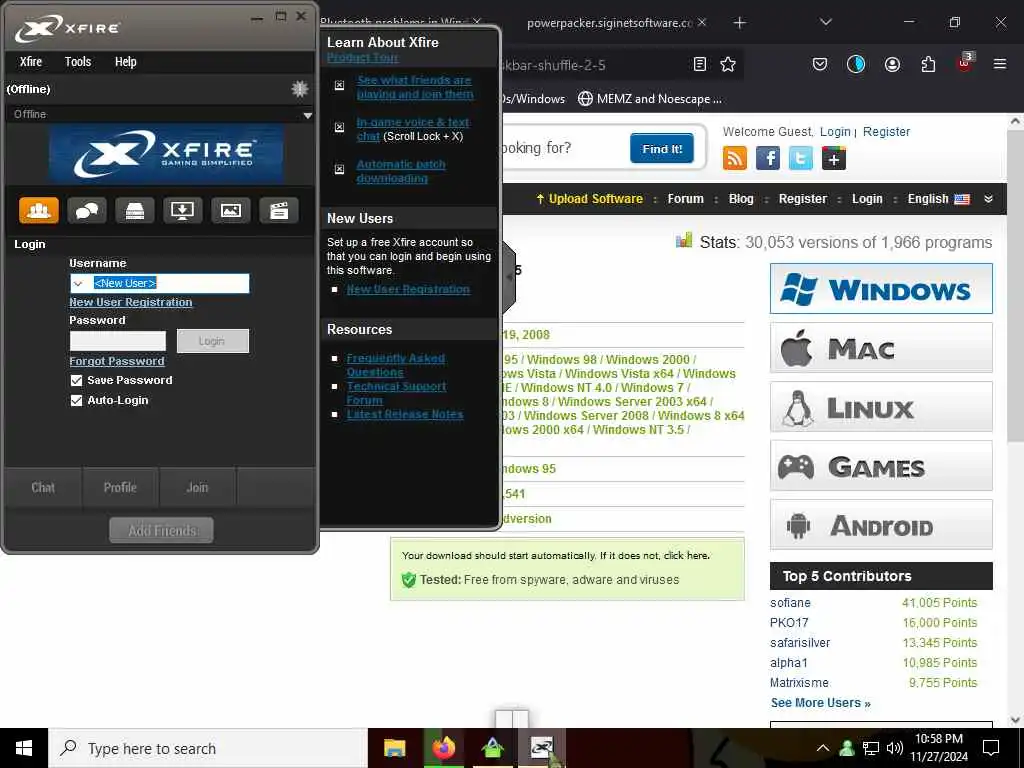Open a new Firefox tab with plus
1024x768 pixels.
tap(739, 23)
